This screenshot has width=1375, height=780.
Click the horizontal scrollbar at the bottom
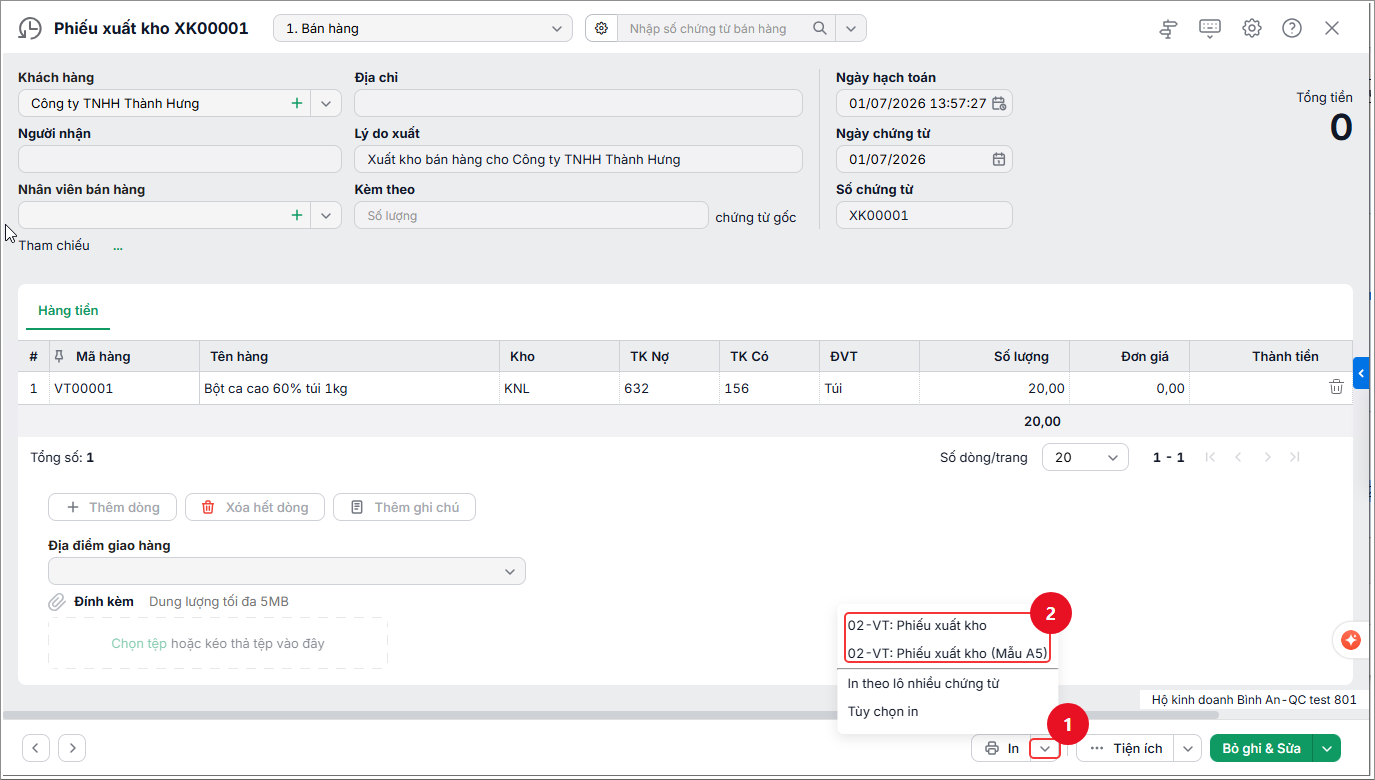[610, 715]
